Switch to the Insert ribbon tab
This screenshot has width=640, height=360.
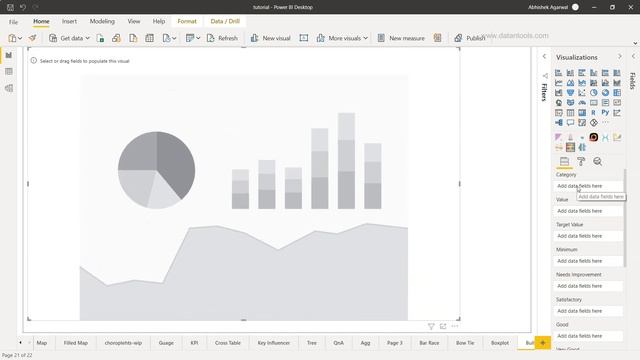pos(69,21)
